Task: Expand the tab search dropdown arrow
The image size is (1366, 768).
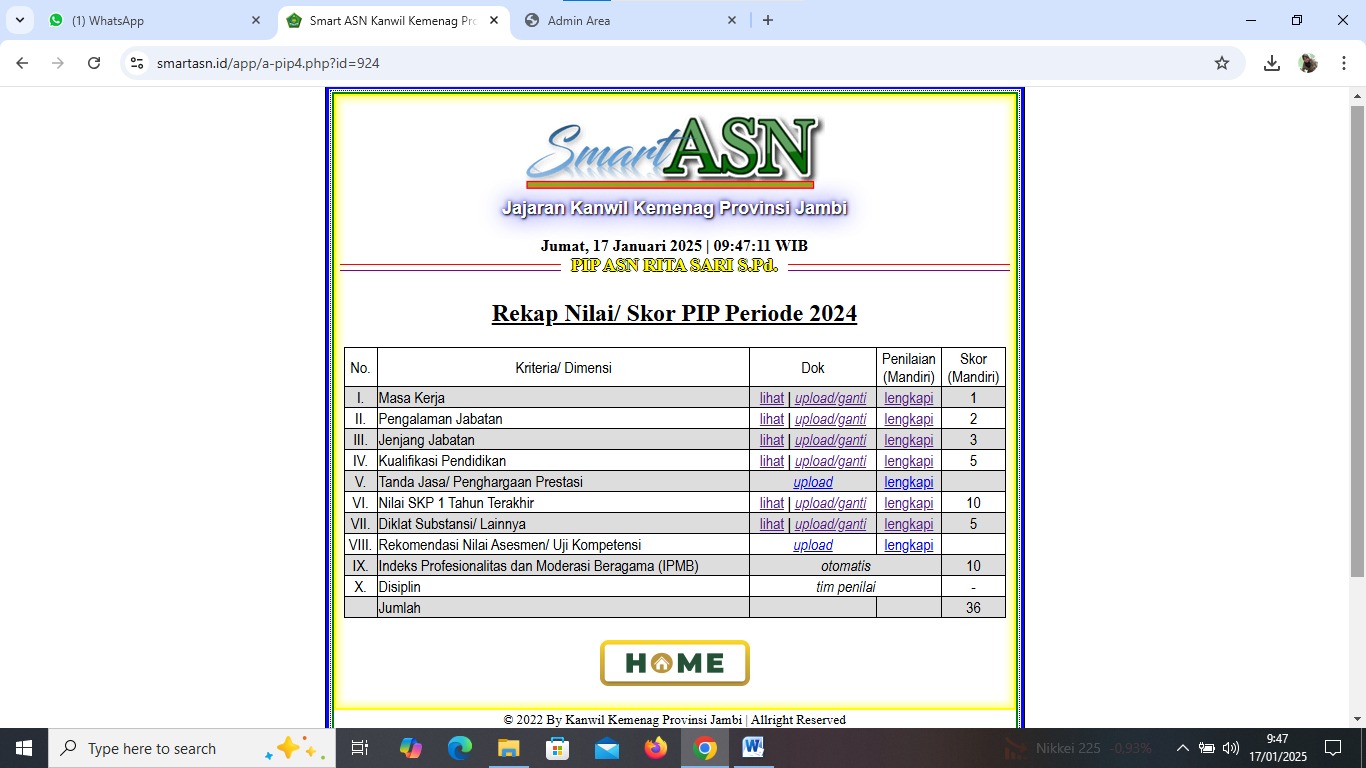Action: [19, 20]
